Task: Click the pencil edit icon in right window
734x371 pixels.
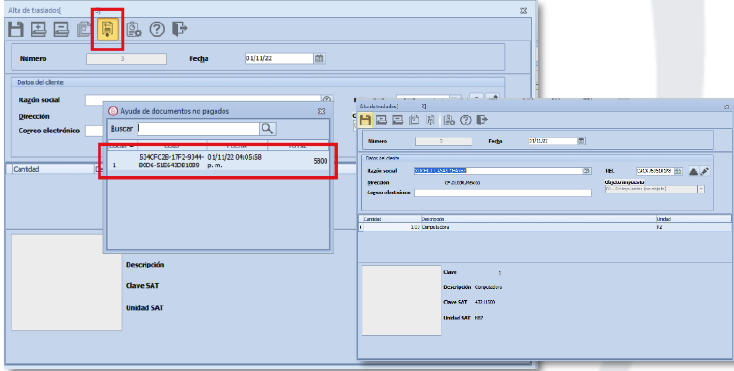Action: pos(705,171)
